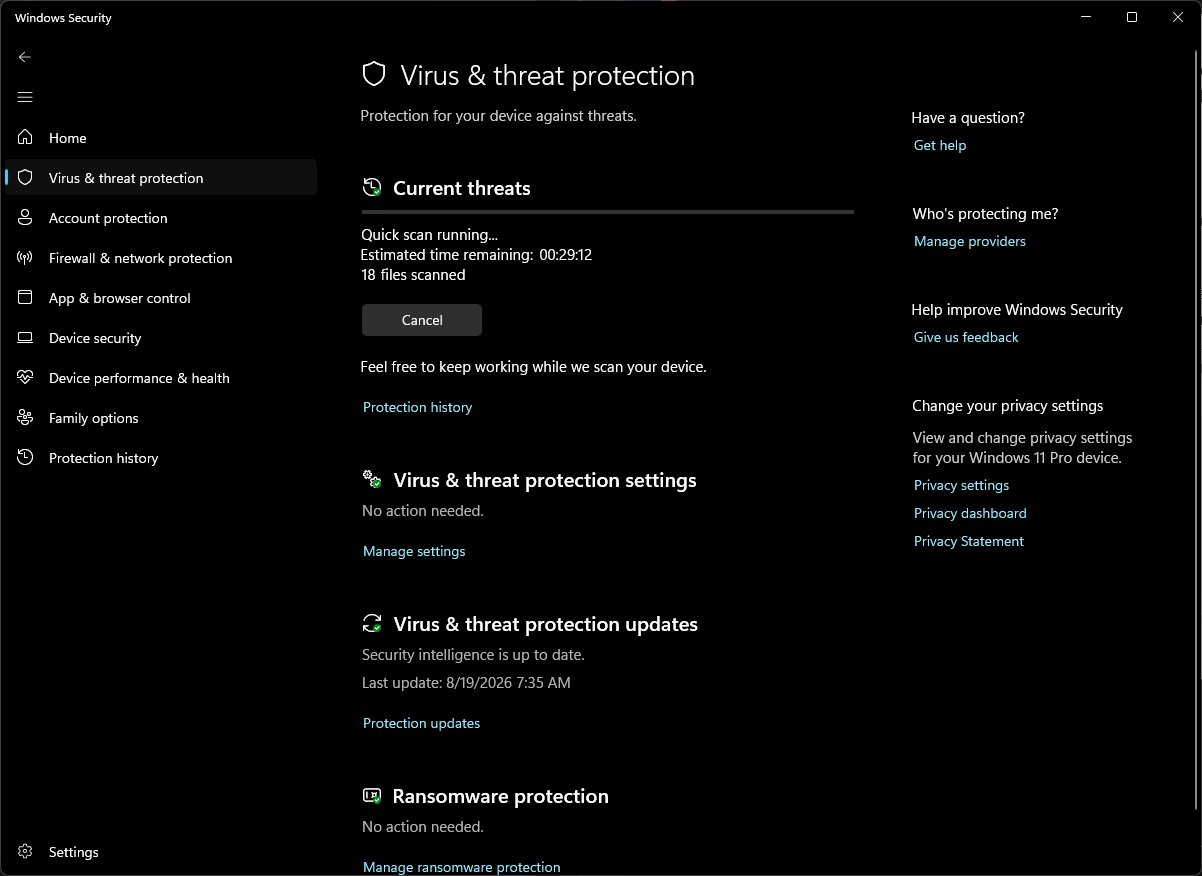This screenshot has height=876, width=1202.
Task: Open App & browser control page
Action: tap(161, 297)
